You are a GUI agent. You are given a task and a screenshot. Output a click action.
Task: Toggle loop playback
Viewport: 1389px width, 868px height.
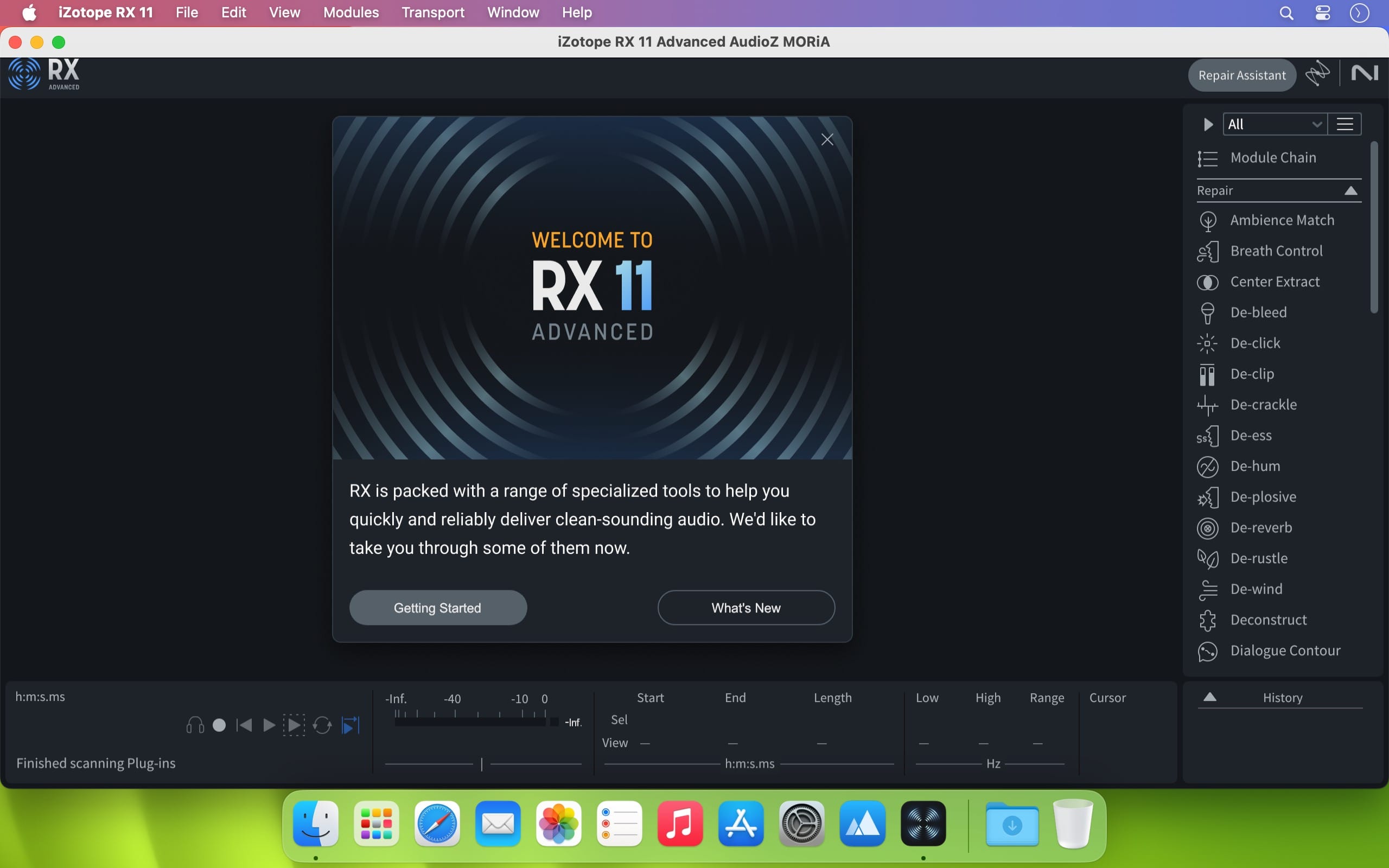(x=322, y=725)
